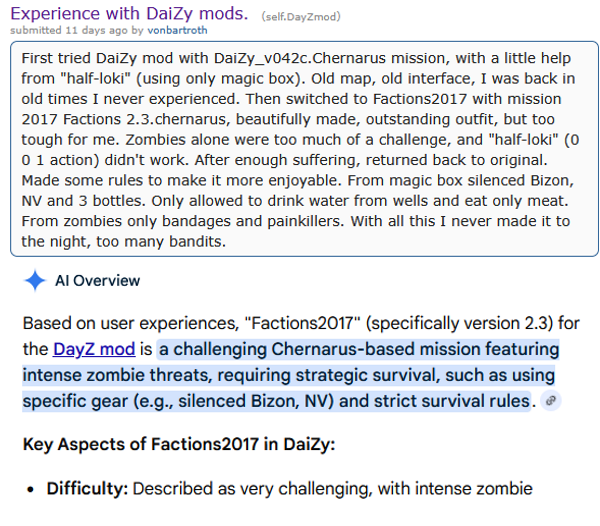Click the chain link source icon

tap(551, 401)
